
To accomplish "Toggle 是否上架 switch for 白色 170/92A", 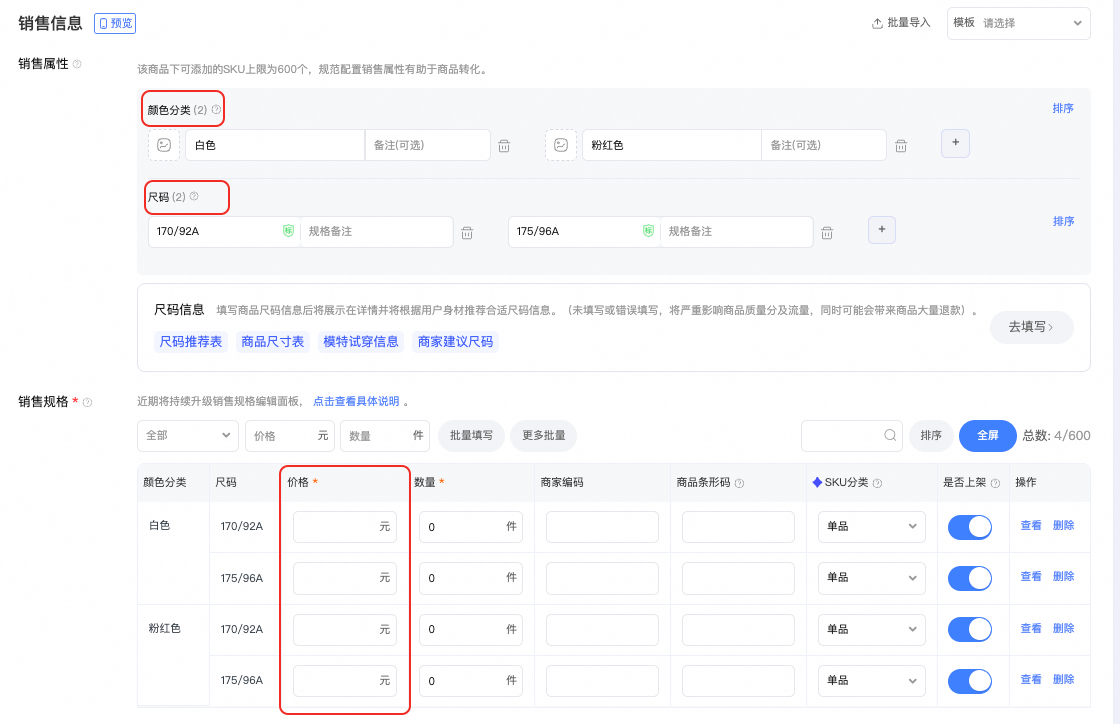I will (970, 527).
